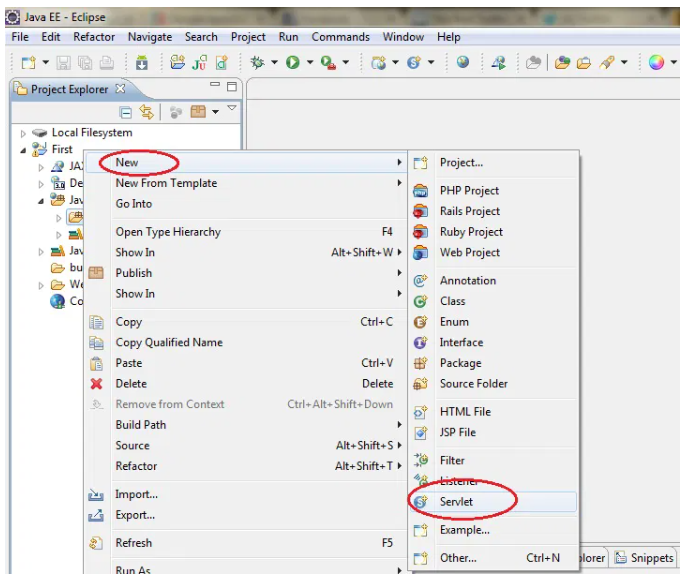This screenshot has width=689, height=582.
Task: Click Collapse All icon in Project Explorer
Action: (x=126, y=112)
